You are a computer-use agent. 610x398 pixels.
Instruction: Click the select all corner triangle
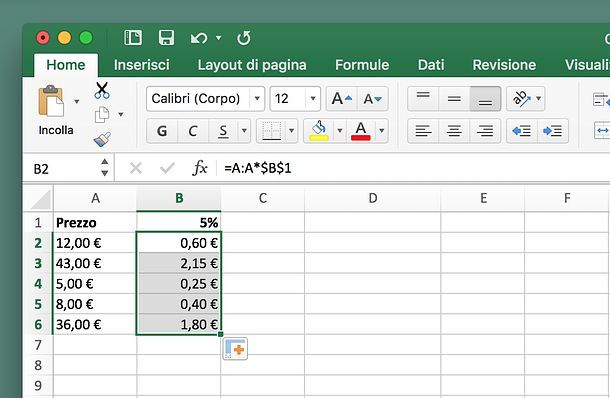point(40,199)
